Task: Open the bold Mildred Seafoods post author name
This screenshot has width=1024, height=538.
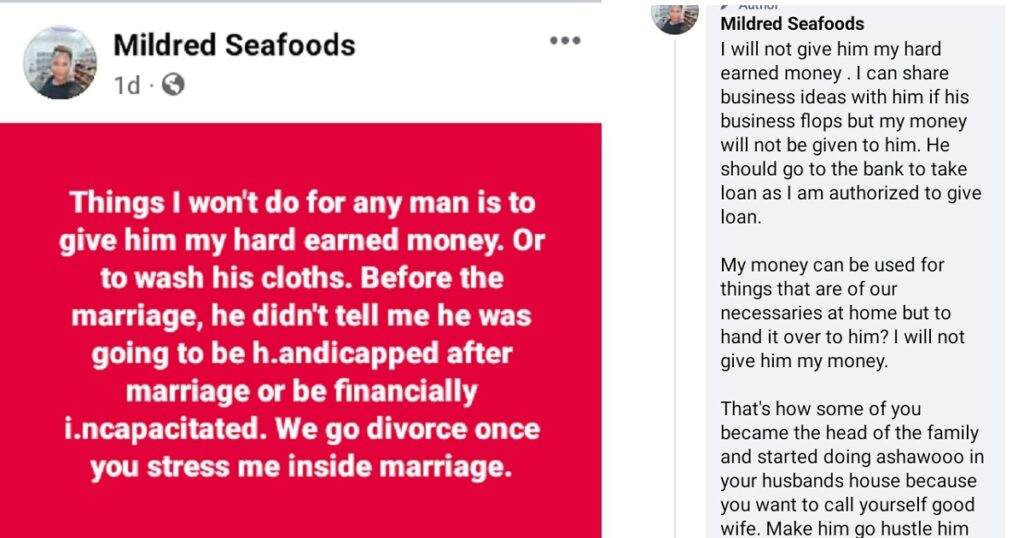Action: [234, 45]
